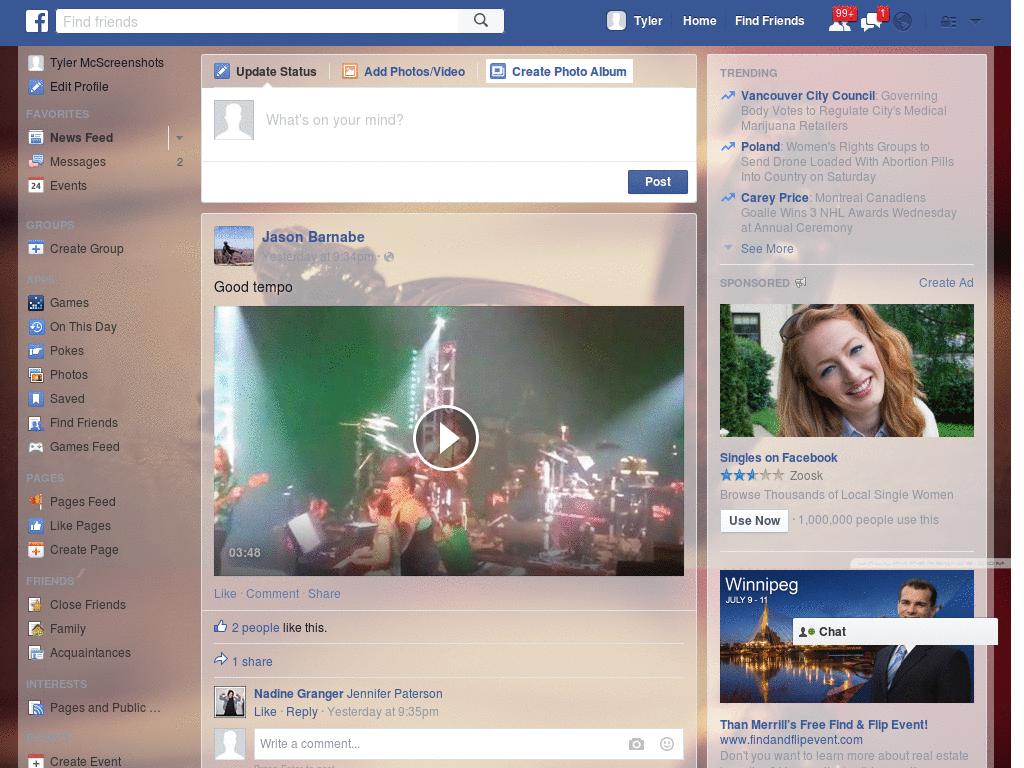The image size is (1024, 768).
Task: Click Games Feed controller icon
Action: [36, 447]
